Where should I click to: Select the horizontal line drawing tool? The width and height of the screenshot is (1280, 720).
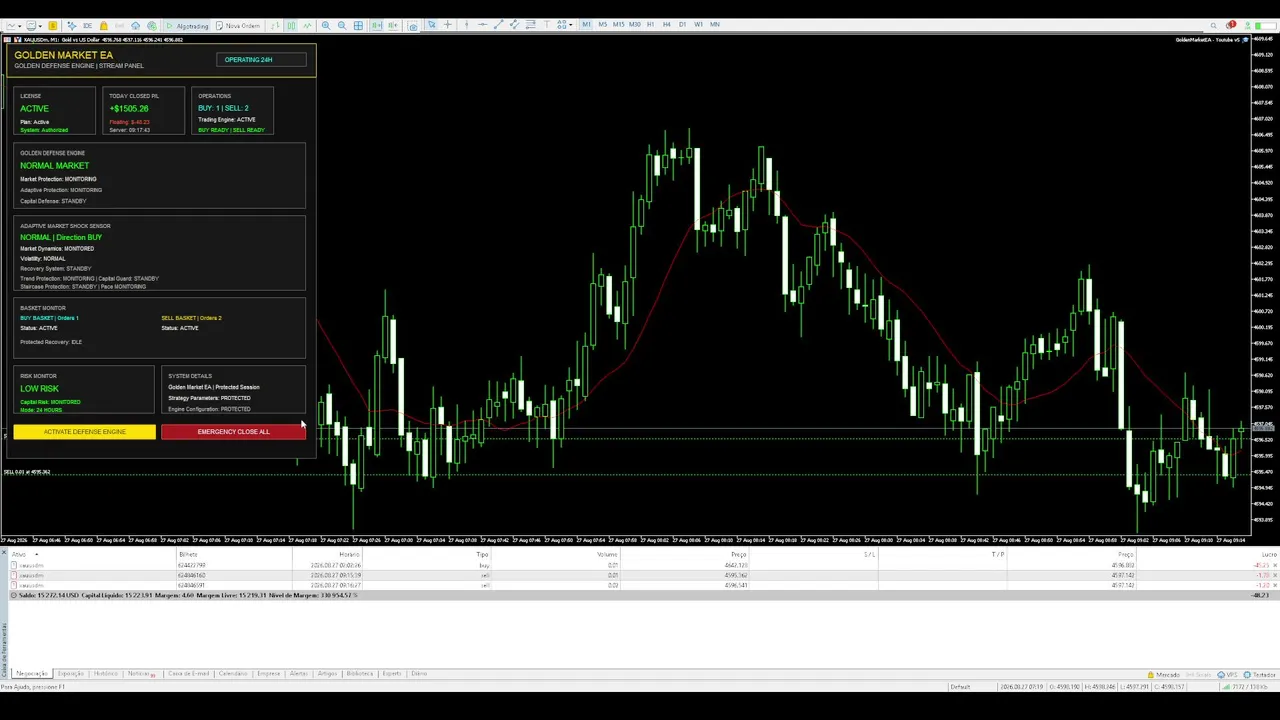pos(482,25)
